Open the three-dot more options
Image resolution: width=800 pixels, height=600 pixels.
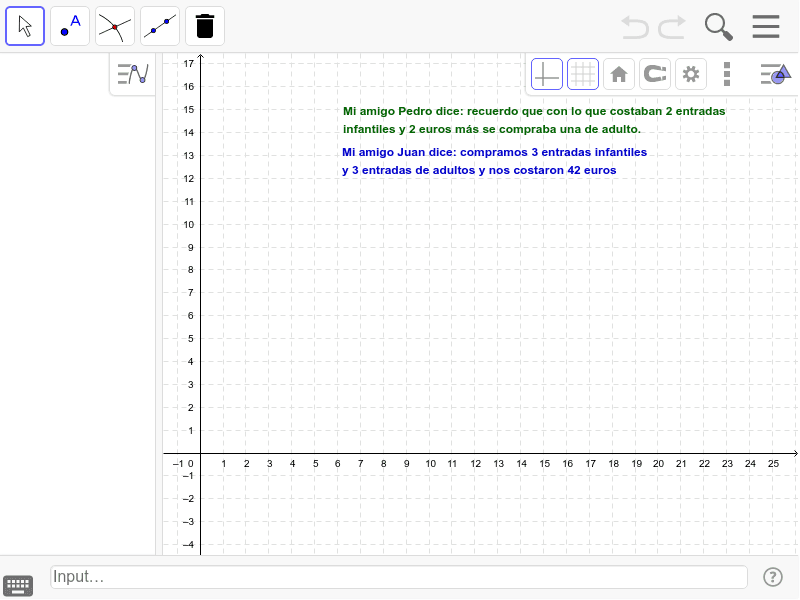(727, 74)
